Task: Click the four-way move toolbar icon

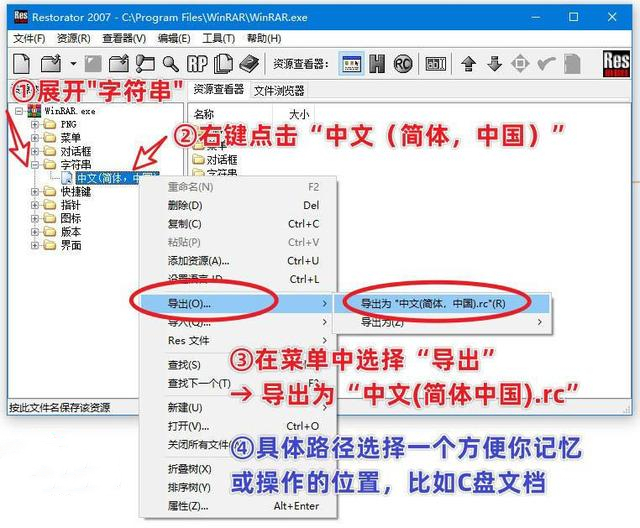Action: click(x=520, y=64)
